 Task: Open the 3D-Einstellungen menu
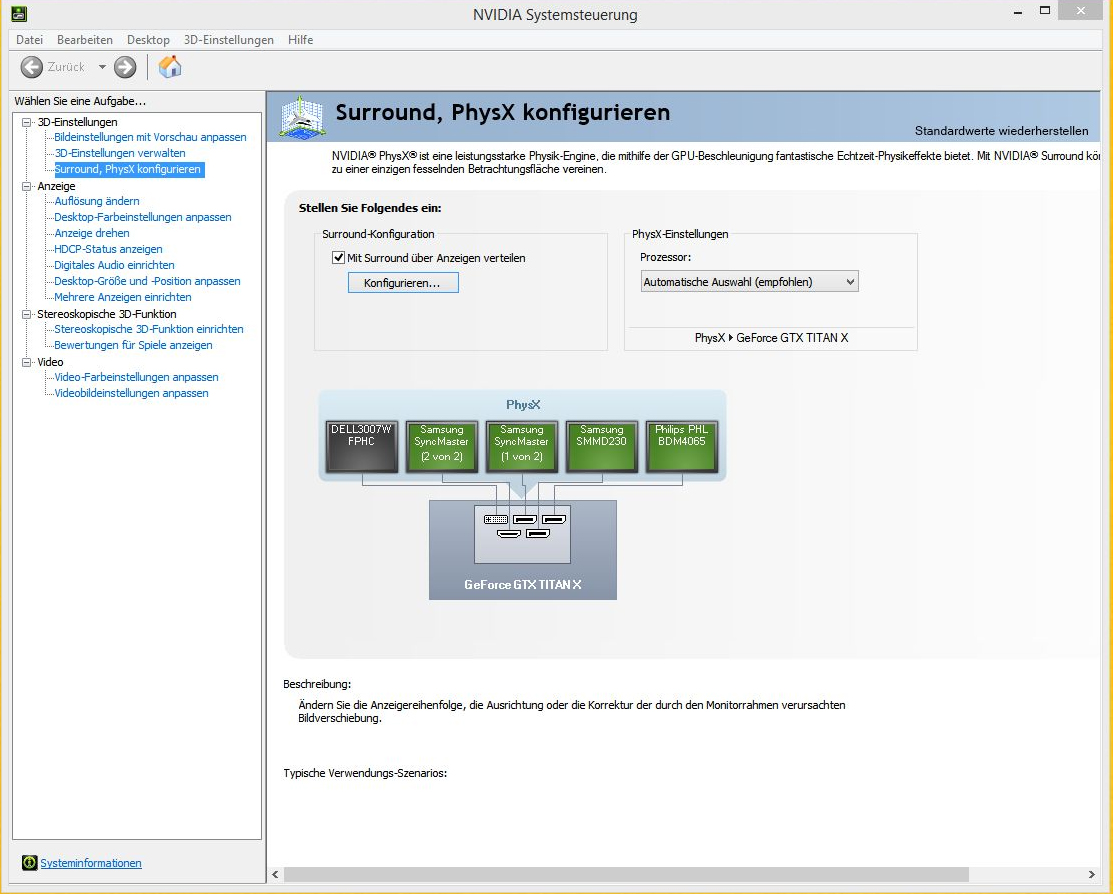click(x=229, y=40)
